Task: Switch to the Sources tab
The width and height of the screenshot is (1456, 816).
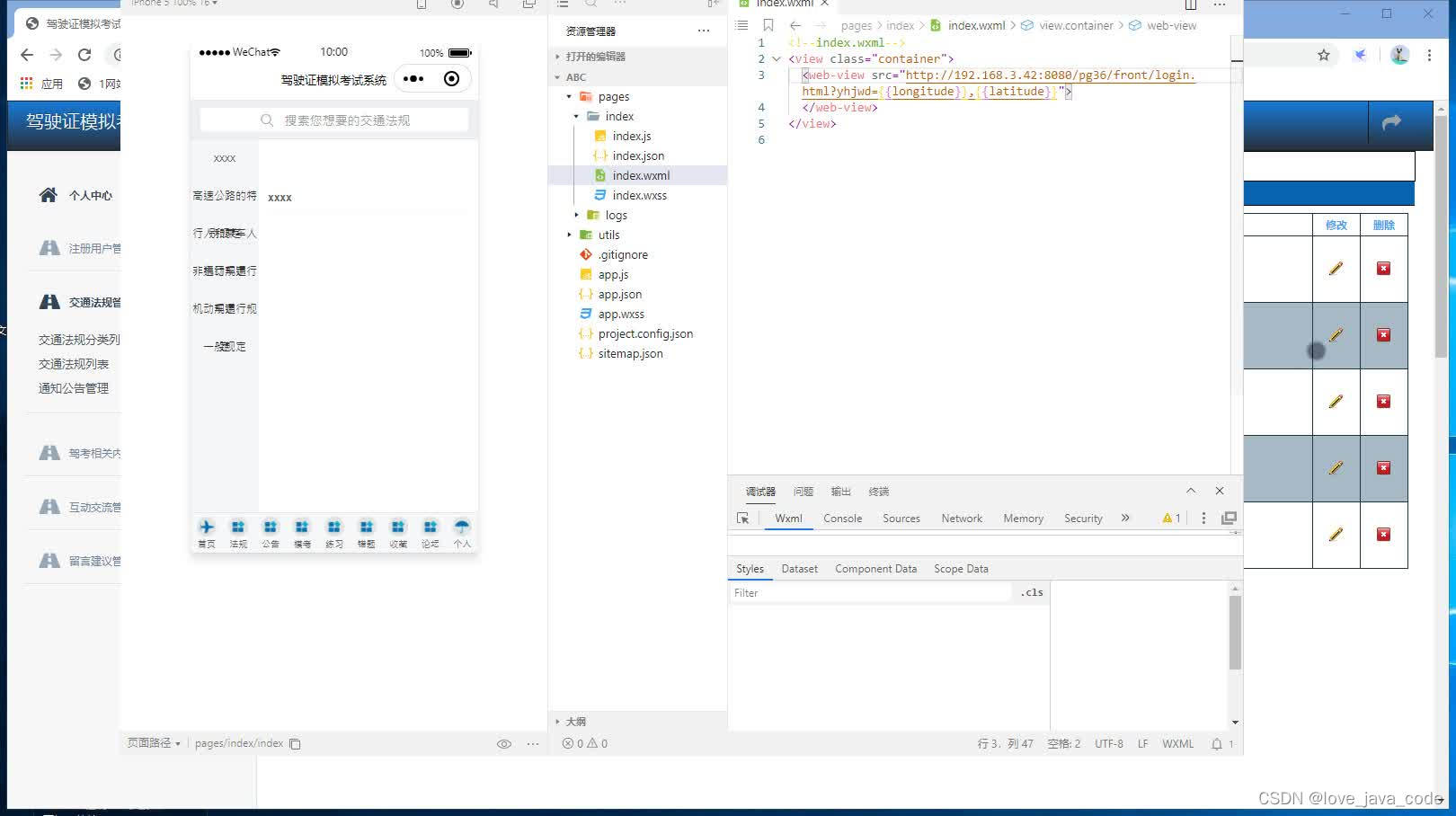Action: point(901,519)
